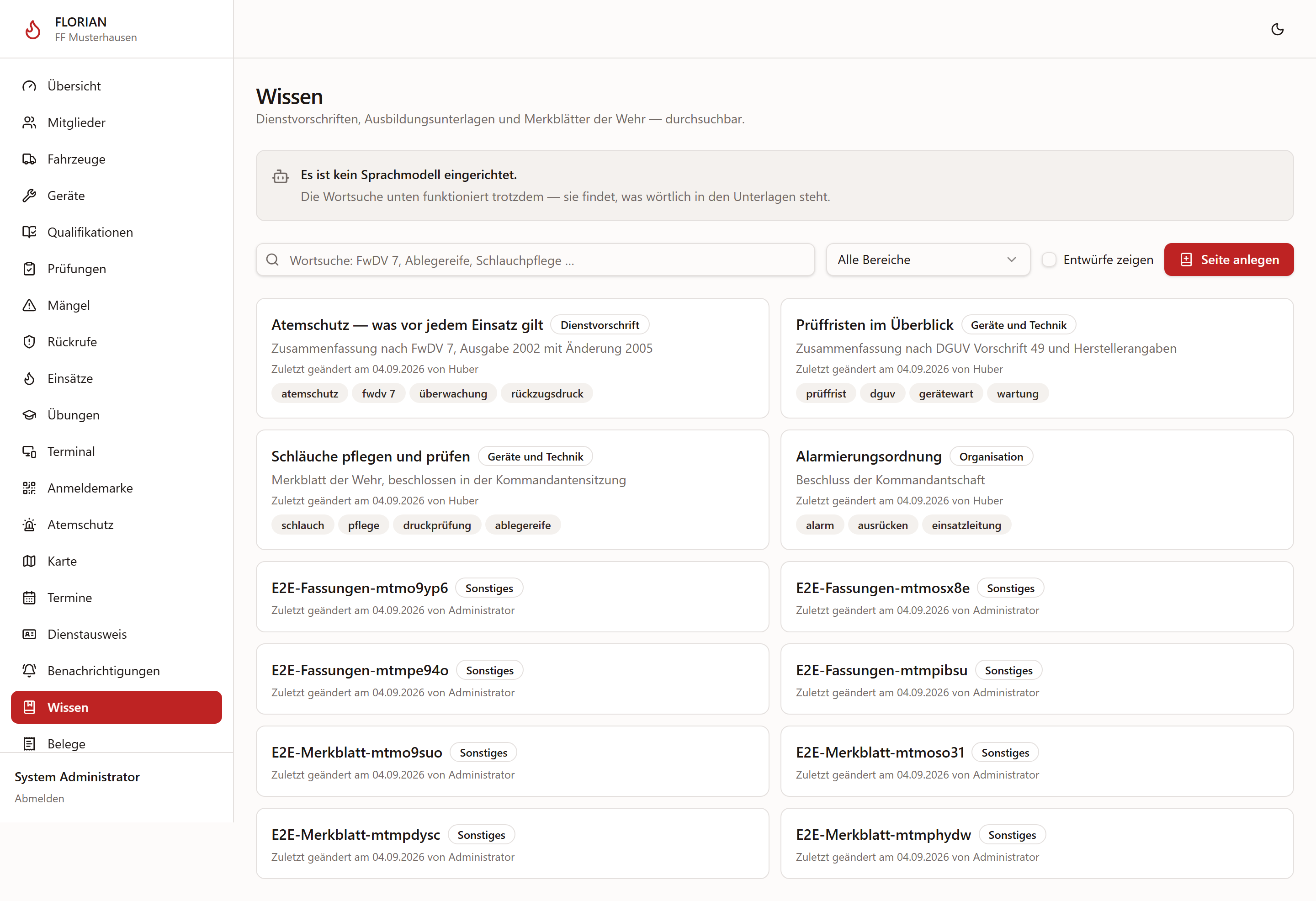Open Benachrichtigungen from sidebar

point(116,671)
